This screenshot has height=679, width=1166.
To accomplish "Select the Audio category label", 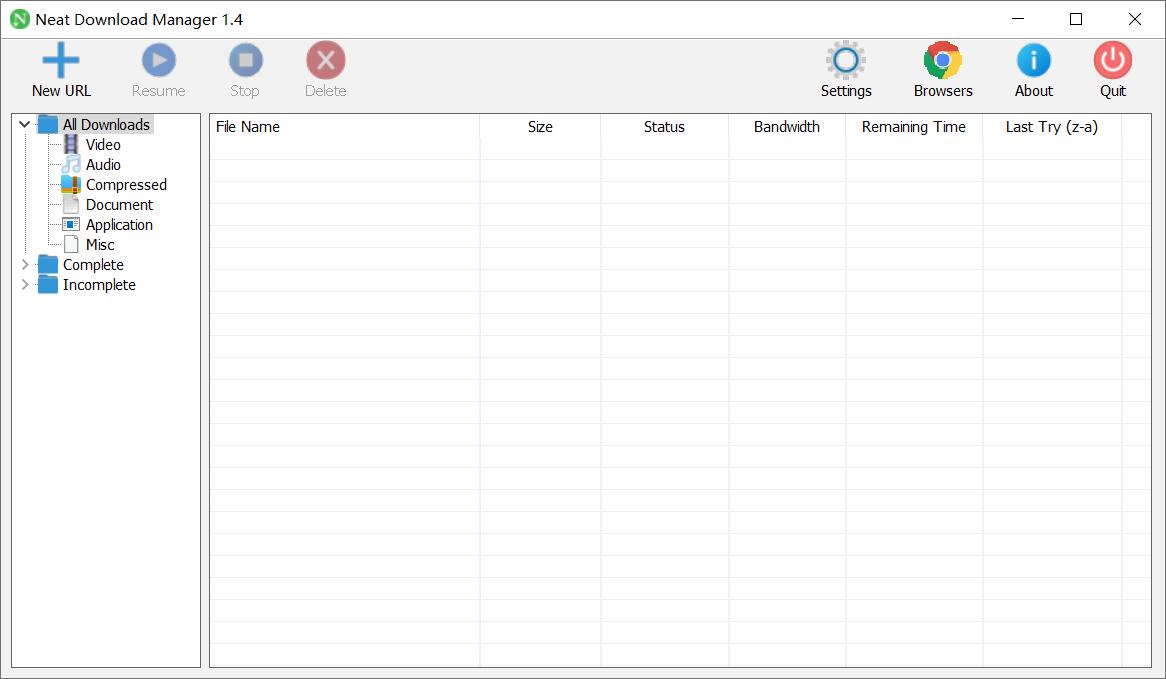I will [103, 165].
